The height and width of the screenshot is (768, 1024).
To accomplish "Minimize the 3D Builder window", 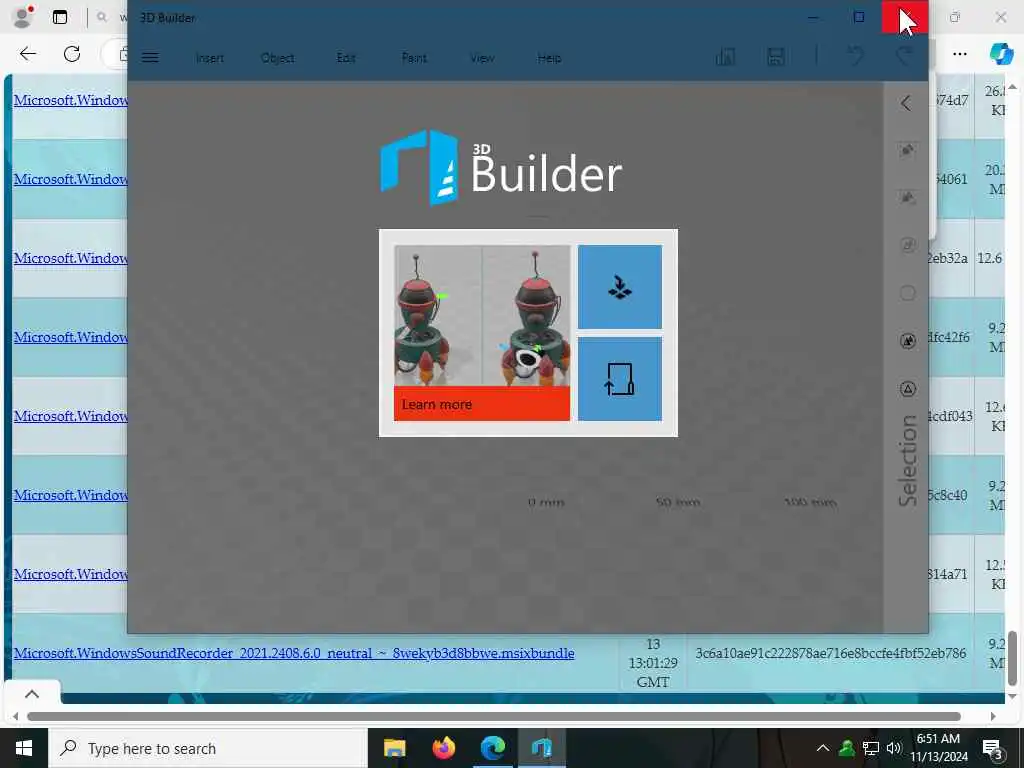I will point(813,18).
